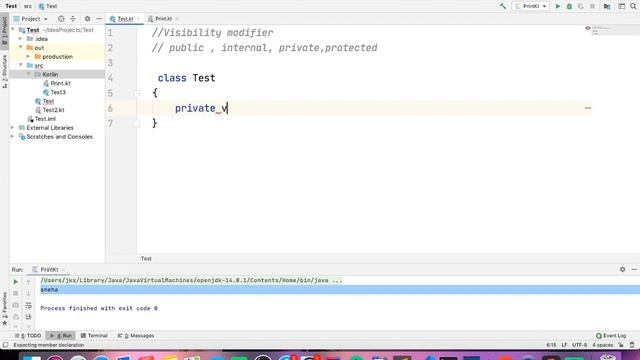Screen dimensions: 640x360
Task: Open the TODO tool window
Action: [28, 336]
